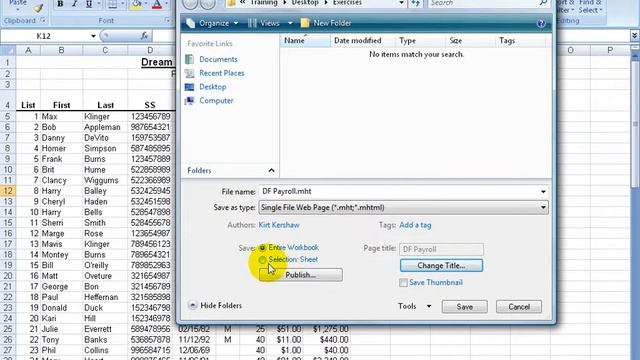Open Desktop in Favorite Links

tap(213, 87)
